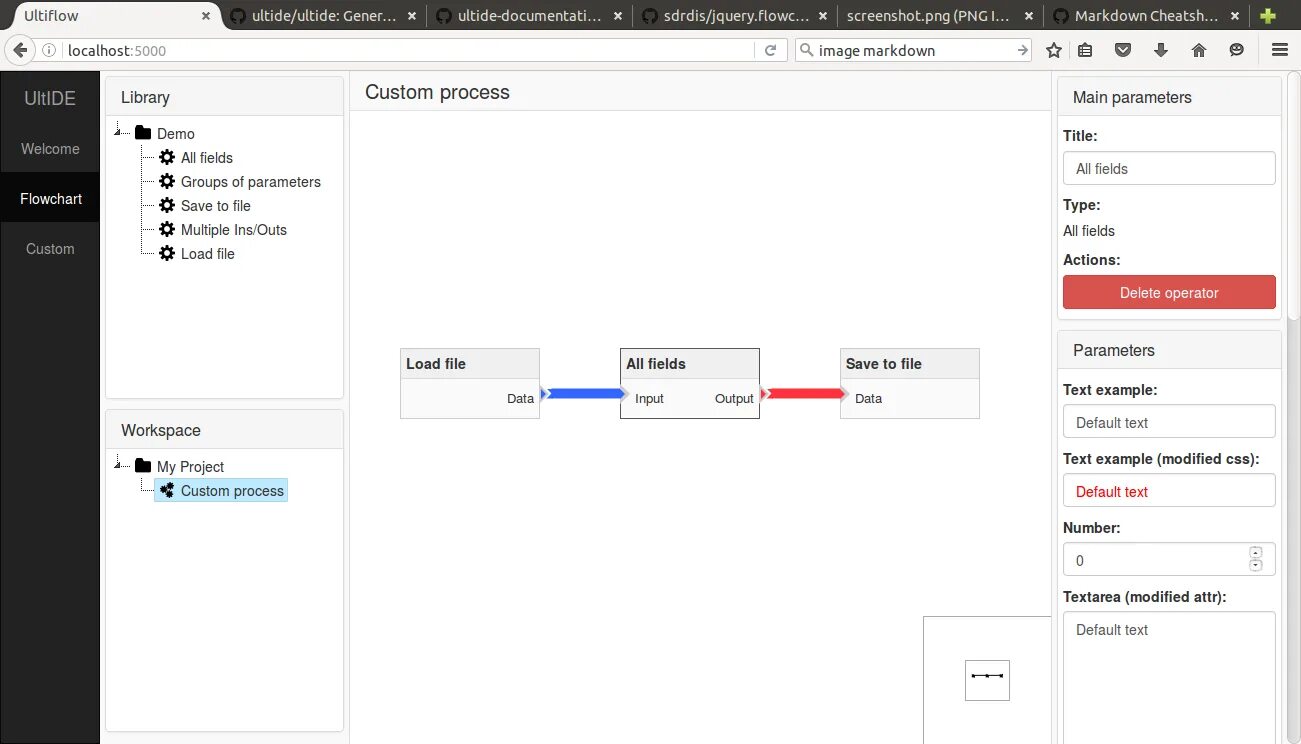The height and width of the screenshot is (744, 1301).
Task: Select the Load file operator title
Action: point(470,364)
